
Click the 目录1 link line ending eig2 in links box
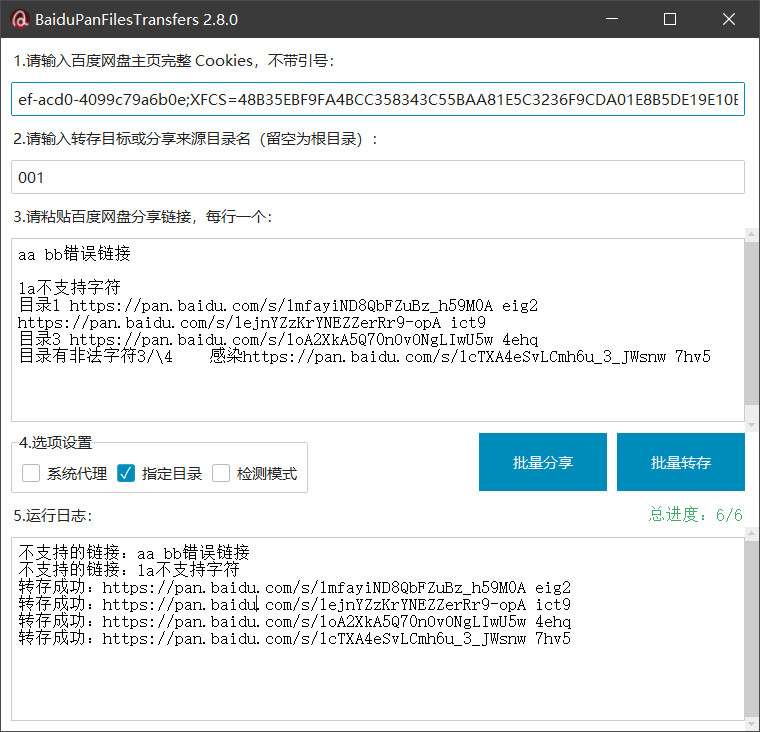(x=278, y=305)
